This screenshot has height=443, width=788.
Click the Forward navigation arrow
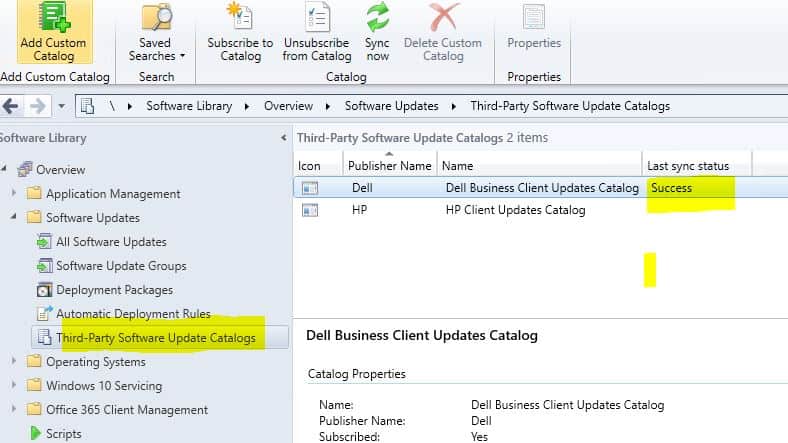coord(38,106)
